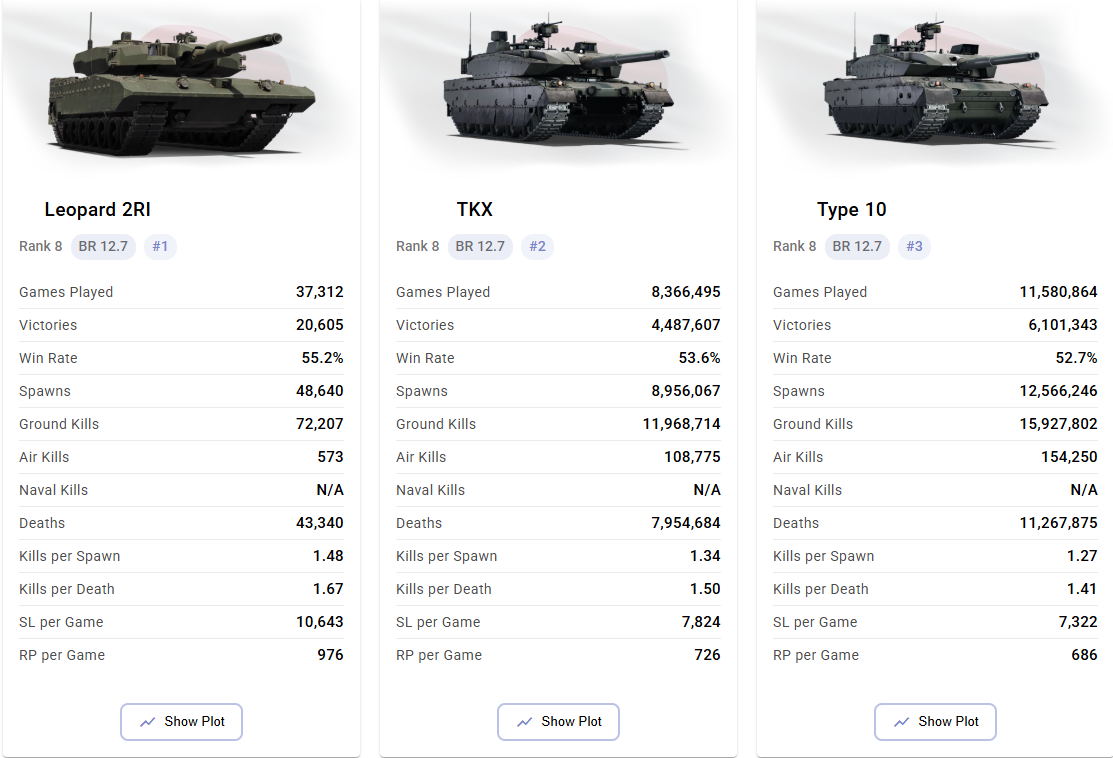This screenshot has height=758, width=1113.
Task: Open the Leopard 2RI title link
Action: click(97, 209)
